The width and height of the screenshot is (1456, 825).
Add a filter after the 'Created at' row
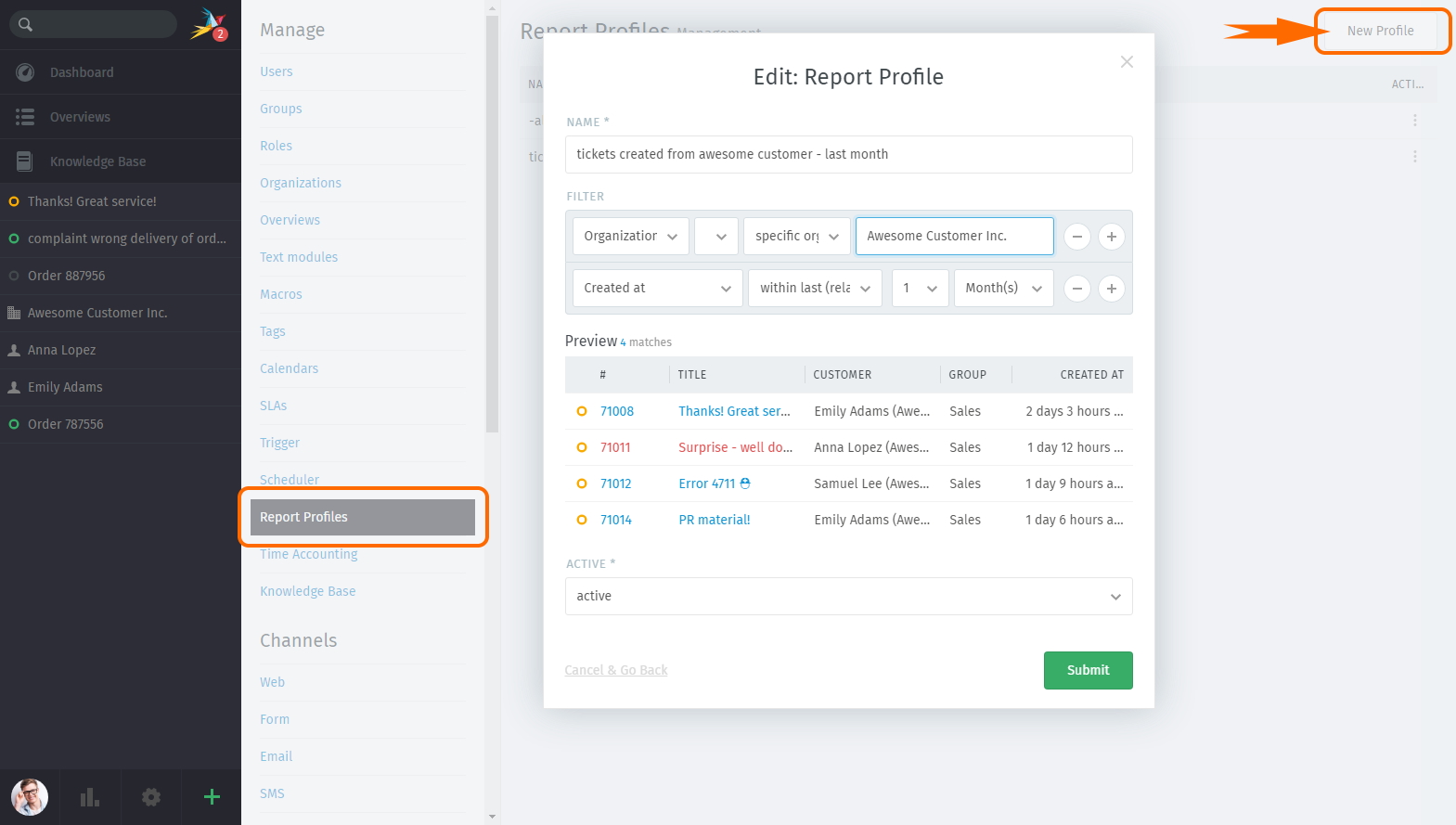pyautogui.click(x=1112, y=289)
